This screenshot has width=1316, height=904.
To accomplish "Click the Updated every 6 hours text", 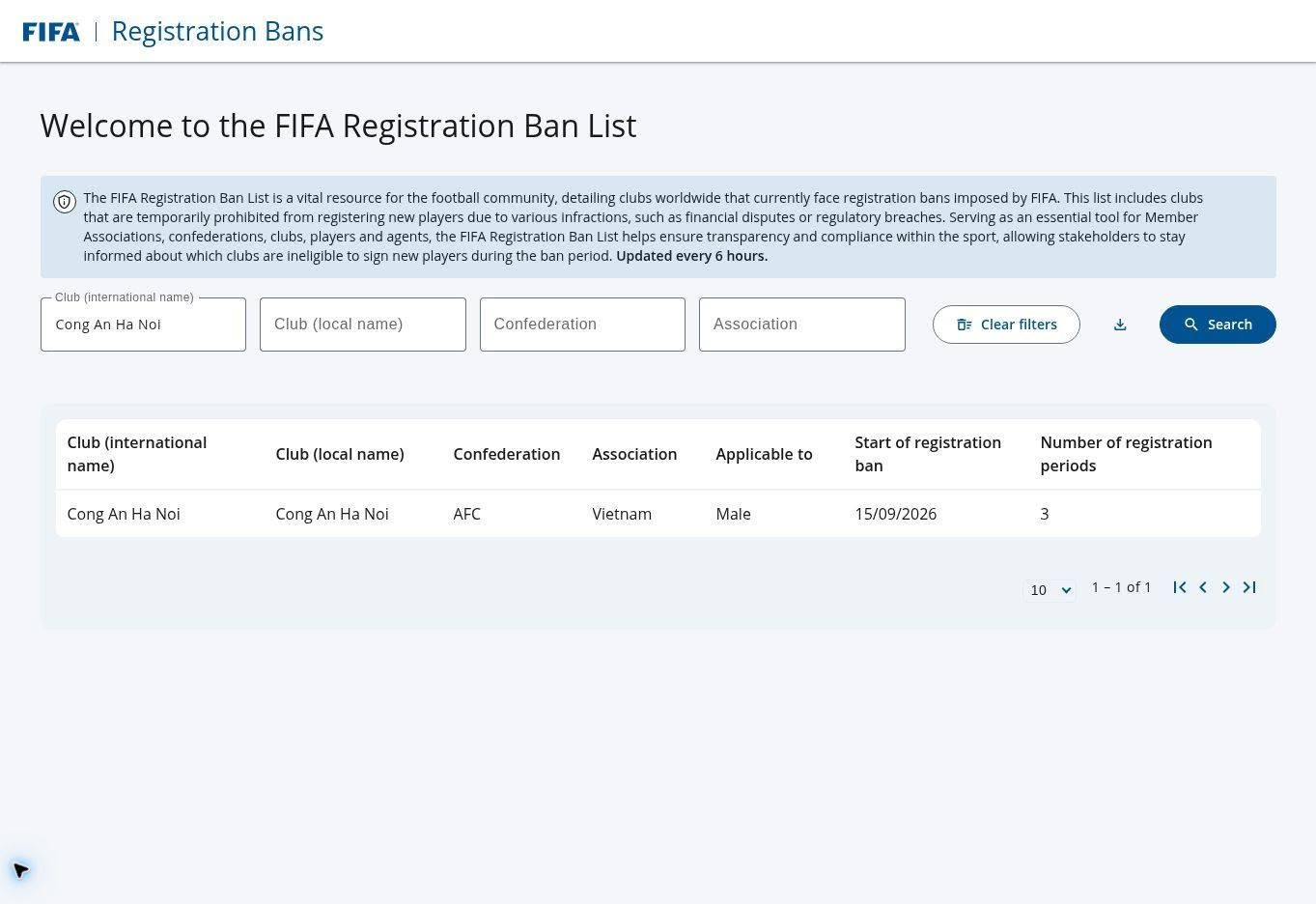I will (692, 256).
